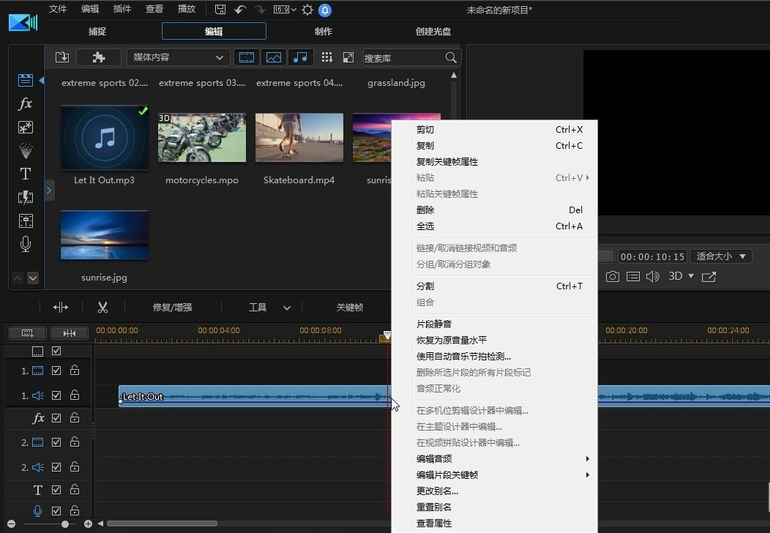Open the Effects Room fx icon in sidebar
The height and width of the screenshot is (533, 770).
26,104
